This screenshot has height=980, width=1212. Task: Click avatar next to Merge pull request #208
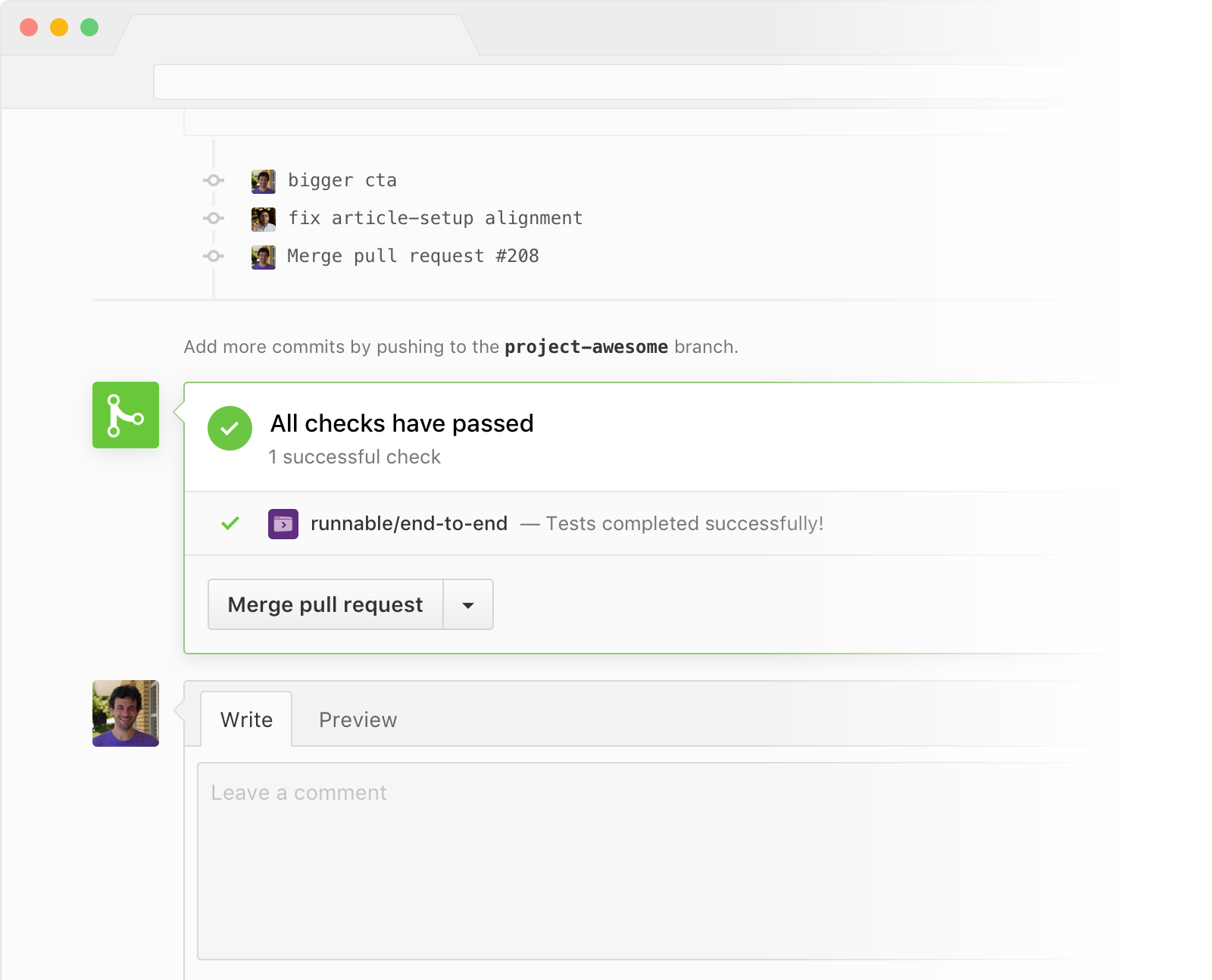pos(264,257)
